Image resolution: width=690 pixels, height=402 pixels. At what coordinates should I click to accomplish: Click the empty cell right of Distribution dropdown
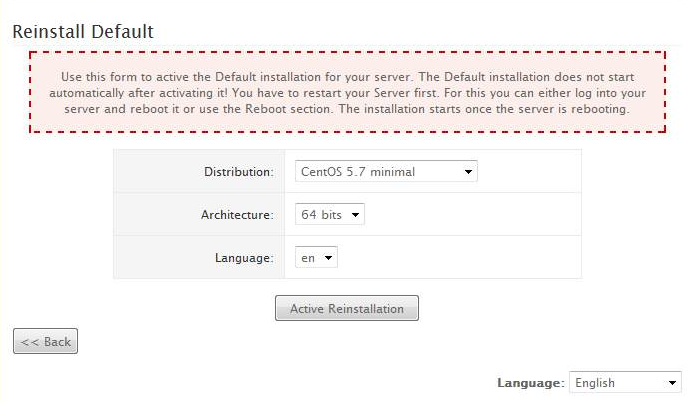[529, 172]
